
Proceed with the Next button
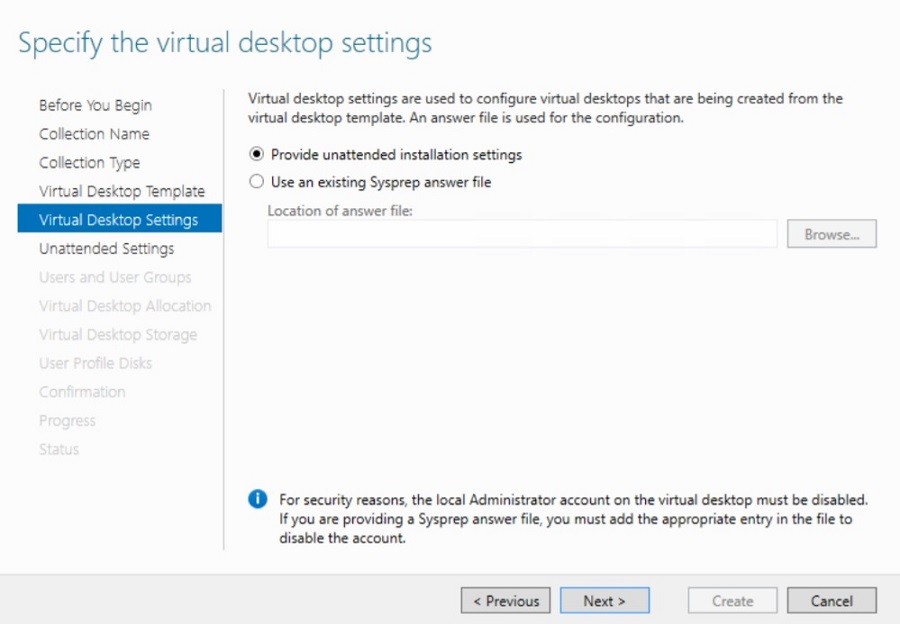[604, 600]
